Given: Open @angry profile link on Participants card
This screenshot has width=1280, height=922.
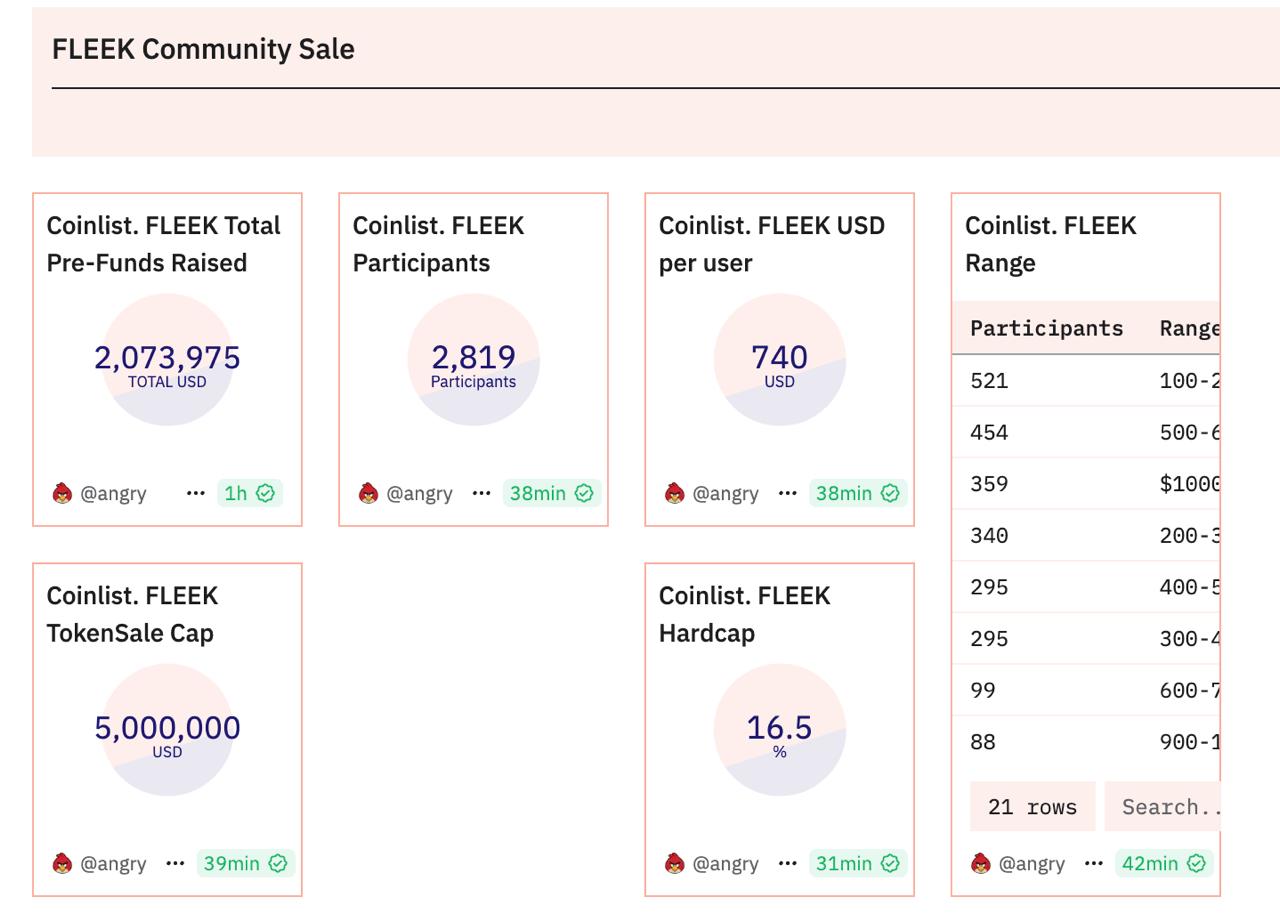Looking at the screenshot, I should [419, 493].
